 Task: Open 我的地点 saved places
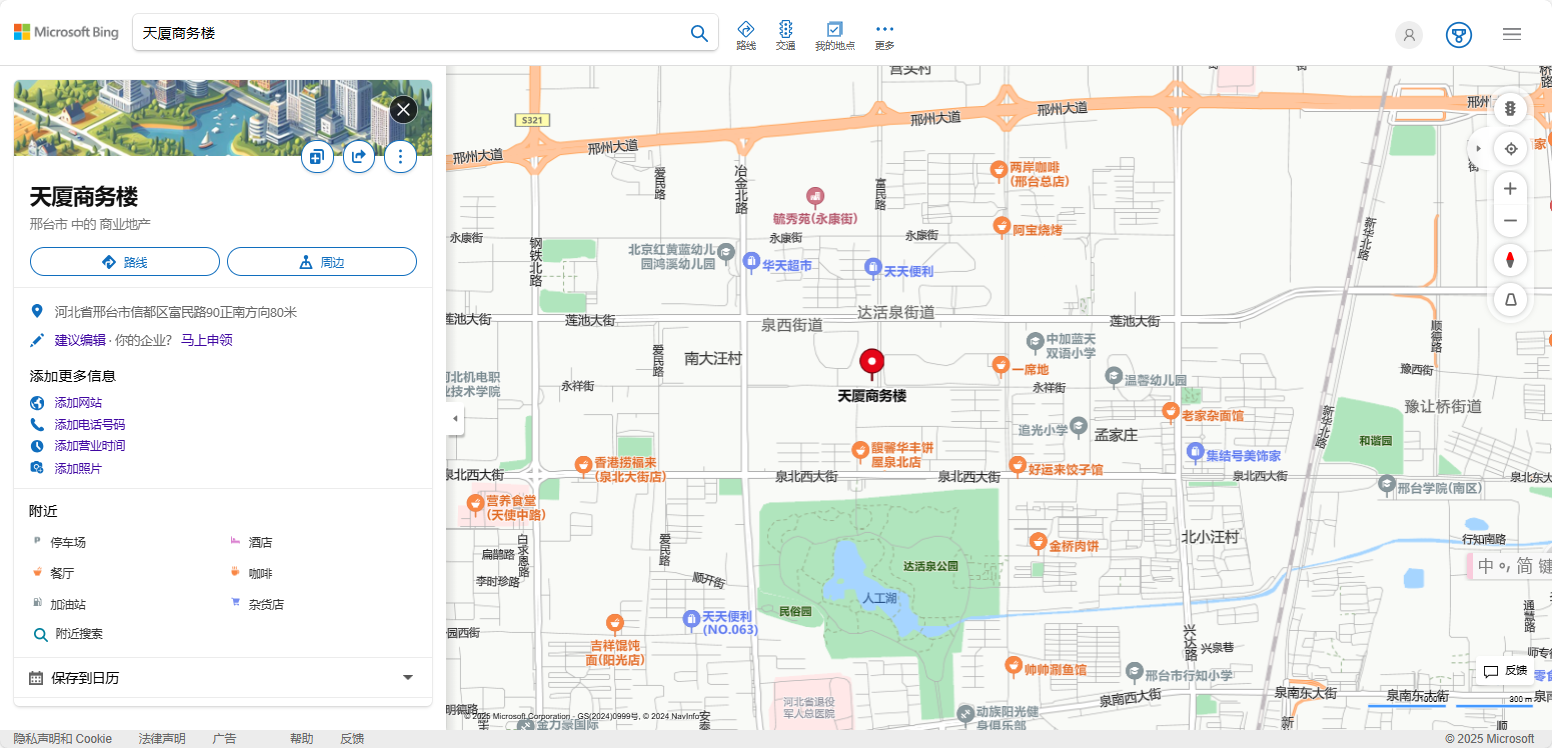point(834,35)
